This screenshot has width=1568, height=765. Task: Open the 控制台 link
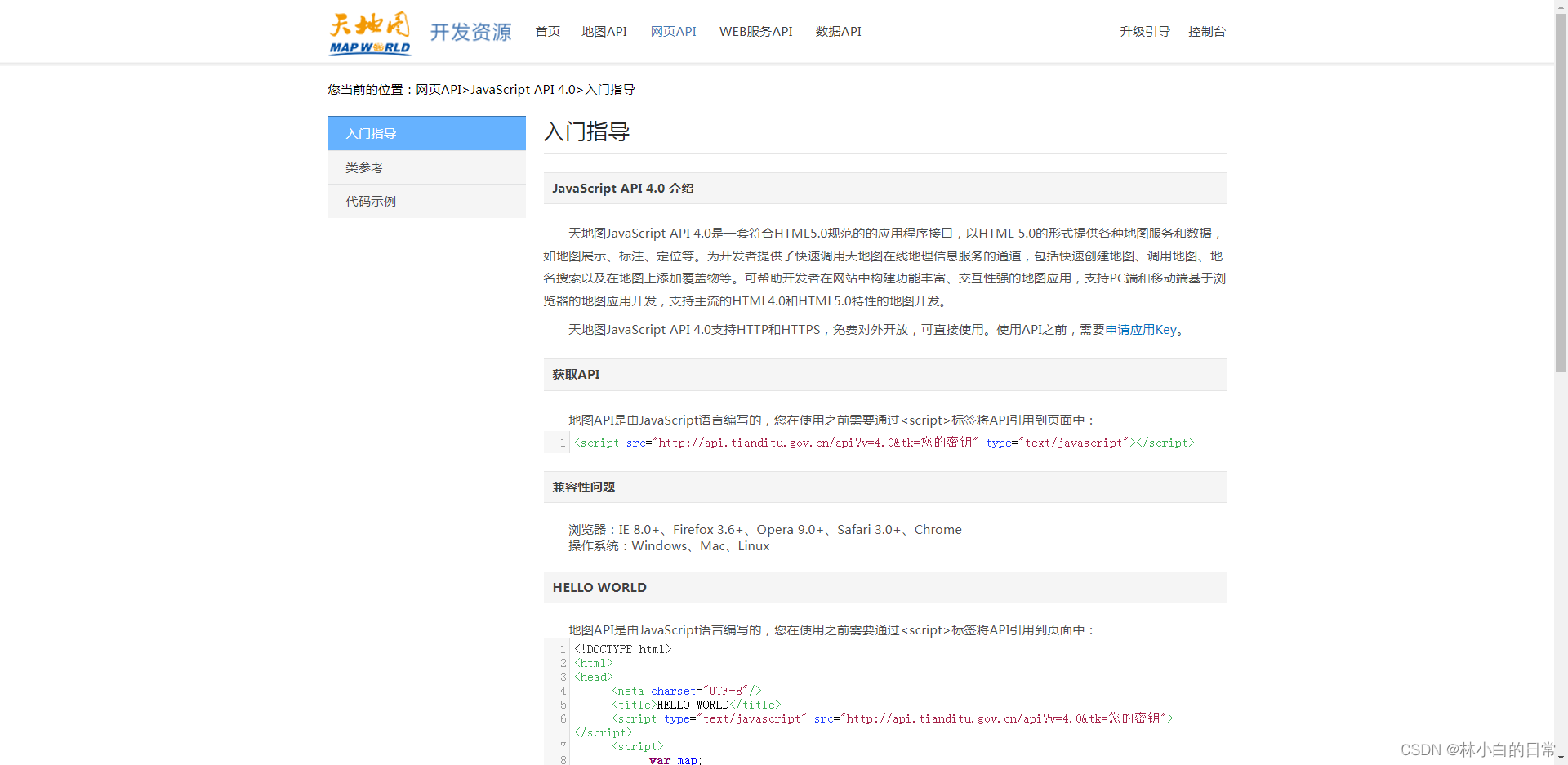coord(1206,32)
